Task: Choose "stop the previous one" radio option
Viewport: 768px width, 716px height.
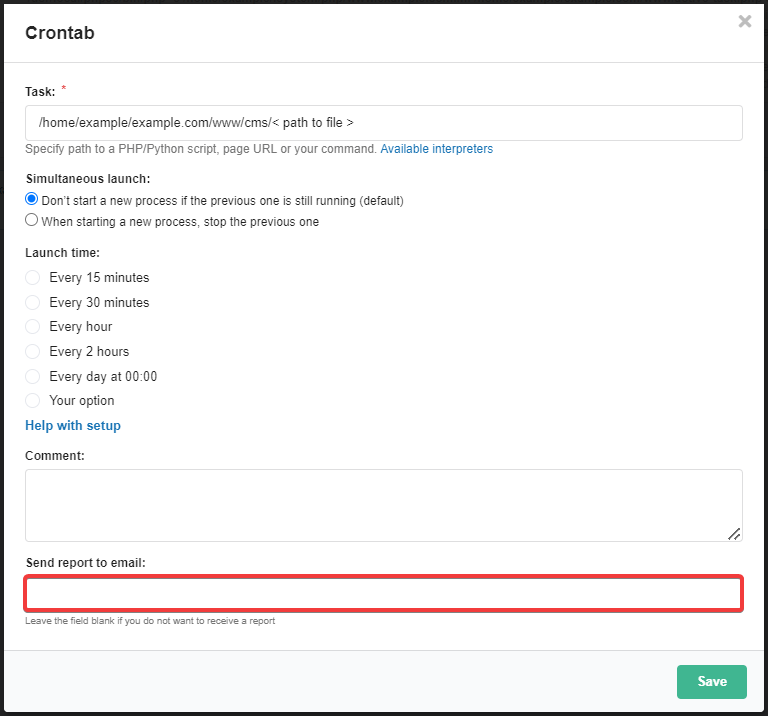Action: coord(32,221)
